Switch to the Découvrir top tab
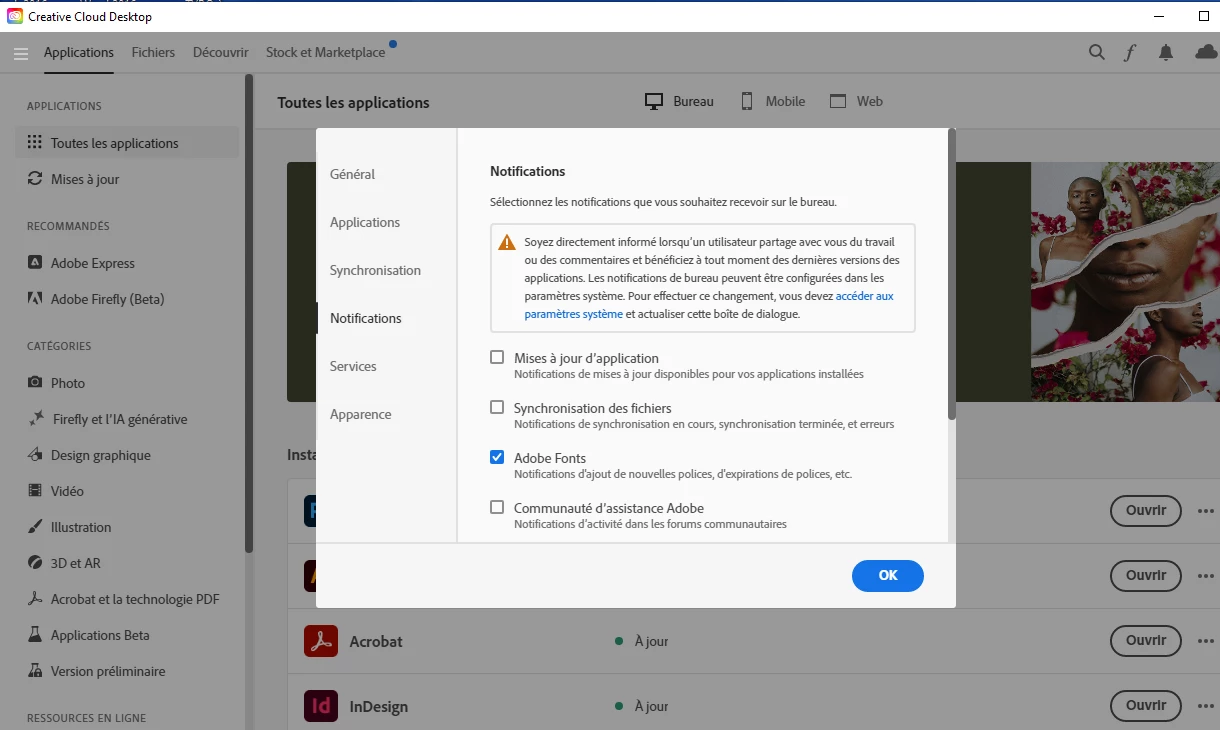 (x=220, y=52)
